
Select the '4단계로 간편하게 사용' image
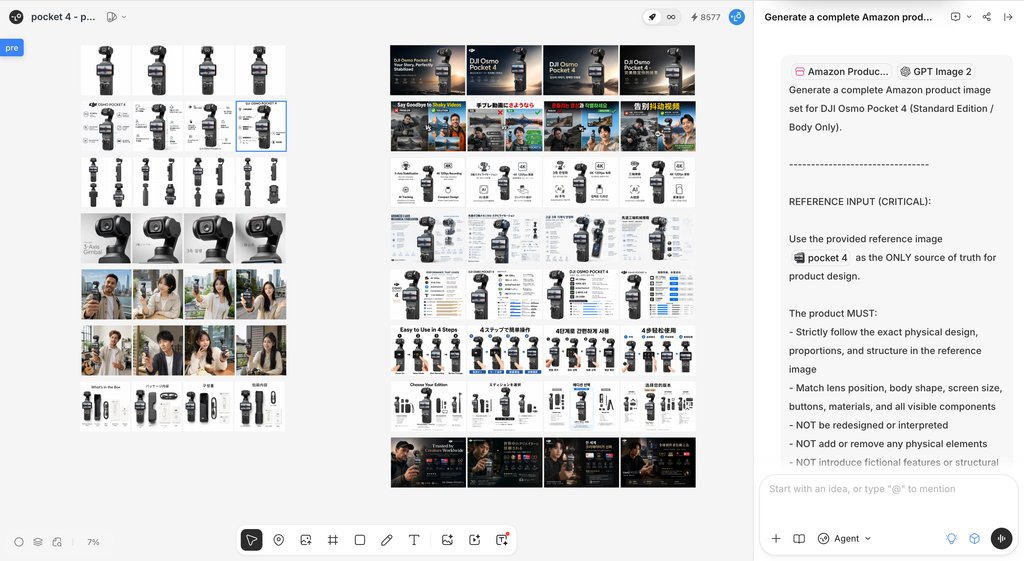point(581,350)
